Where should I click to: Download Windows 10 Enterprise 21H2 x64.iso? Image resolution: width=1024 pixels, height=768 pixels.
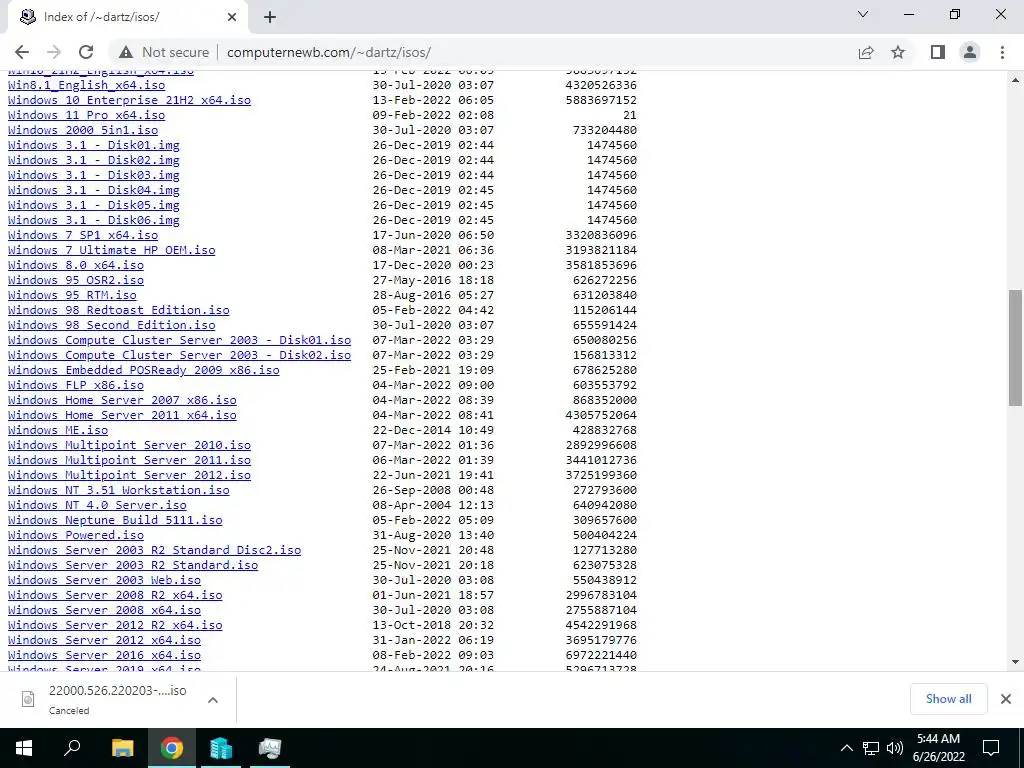point(129,100)
